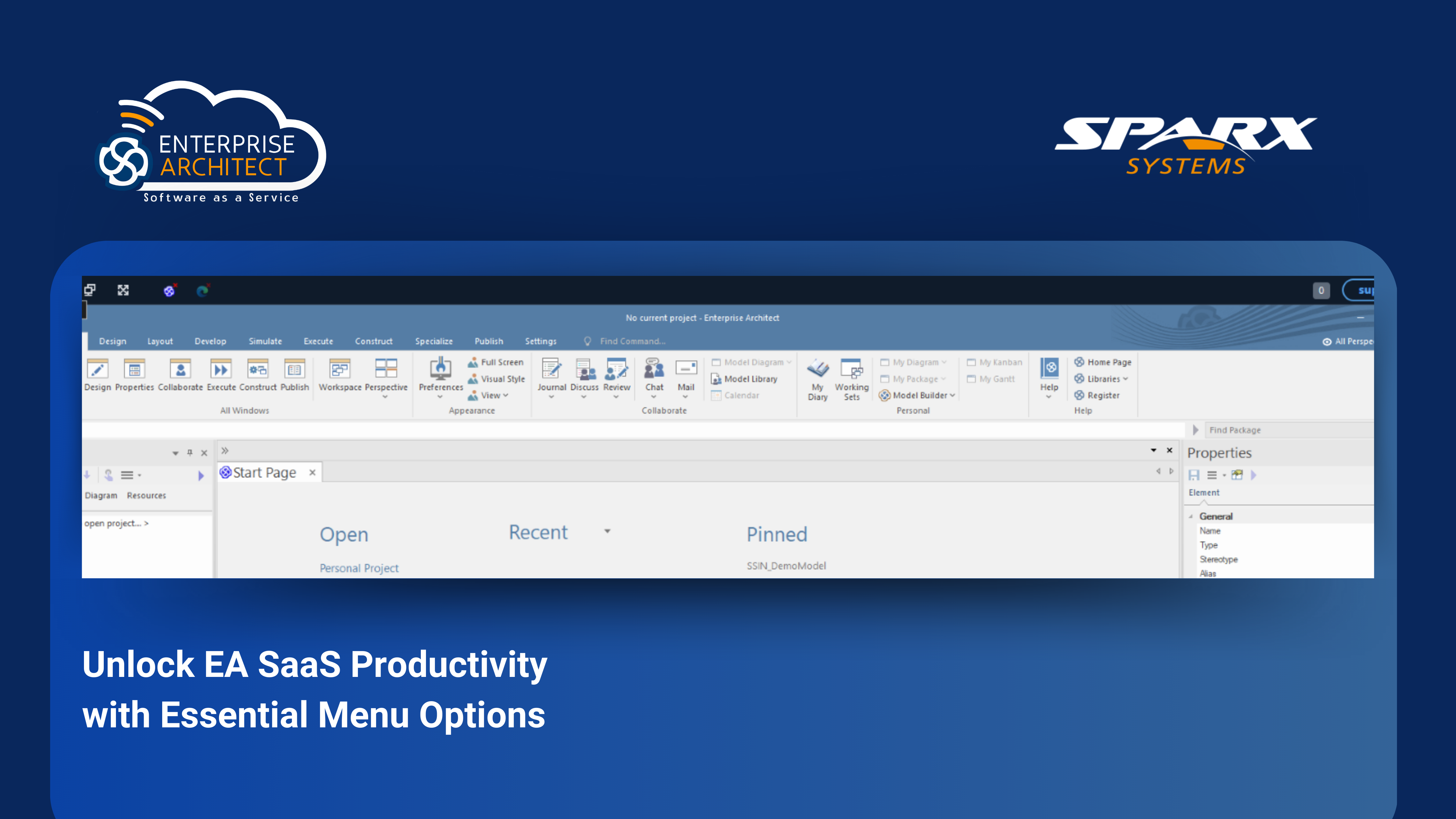Click the Calendar item in Collaborate group

tap(735, 396)
